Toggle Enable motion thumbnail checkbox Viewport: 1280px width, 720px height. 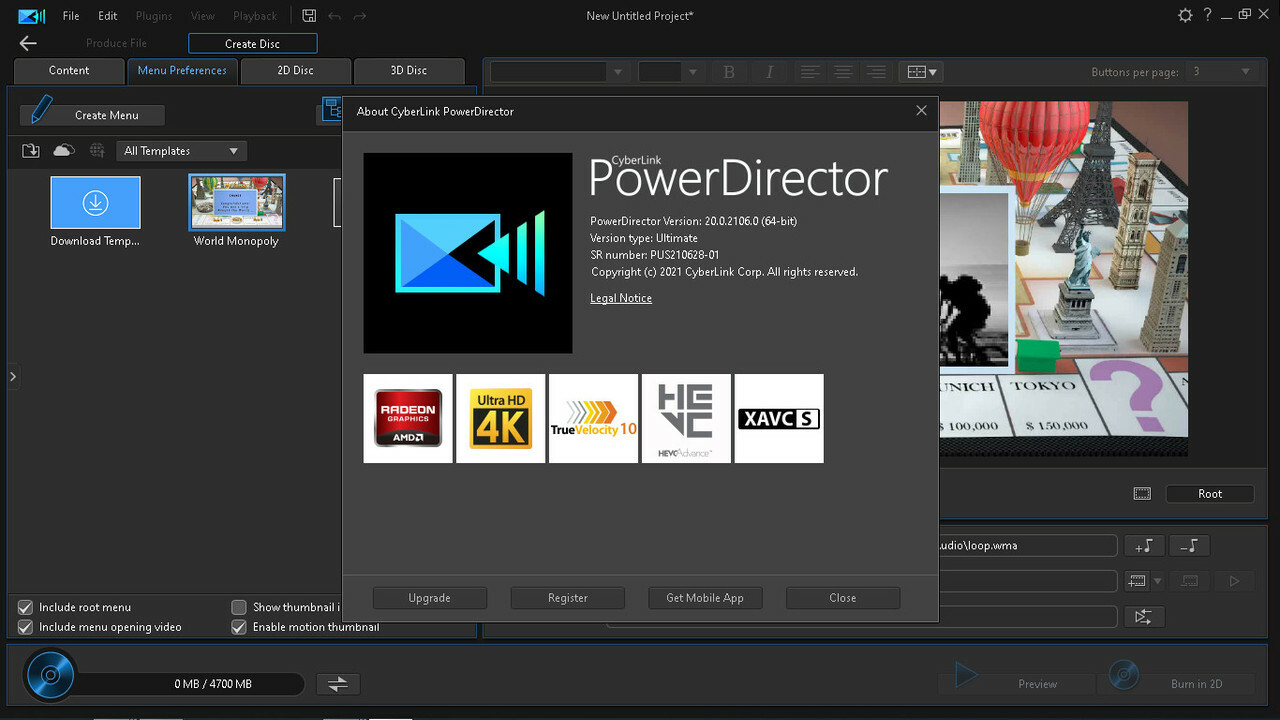click(239, 627)
